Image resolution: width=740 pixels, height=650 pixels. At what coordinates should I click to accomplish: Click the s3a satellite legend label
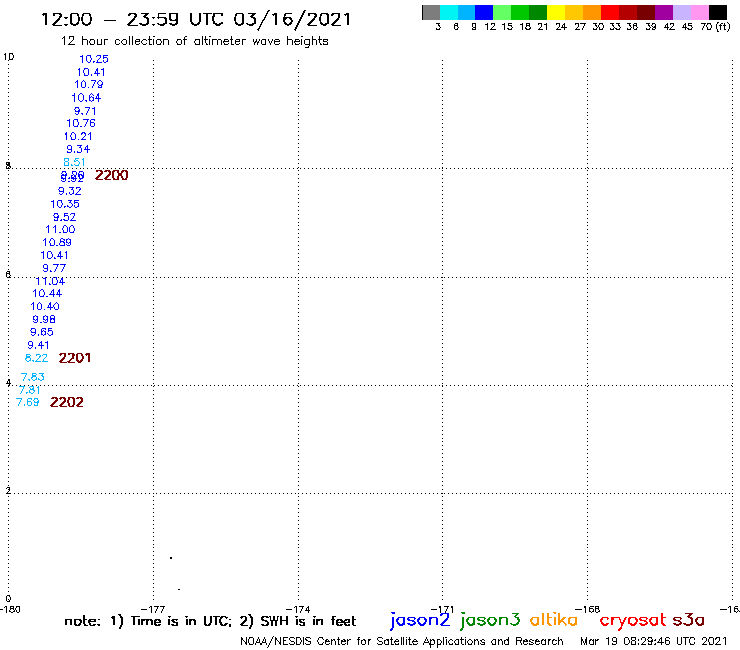pos(689,620)
